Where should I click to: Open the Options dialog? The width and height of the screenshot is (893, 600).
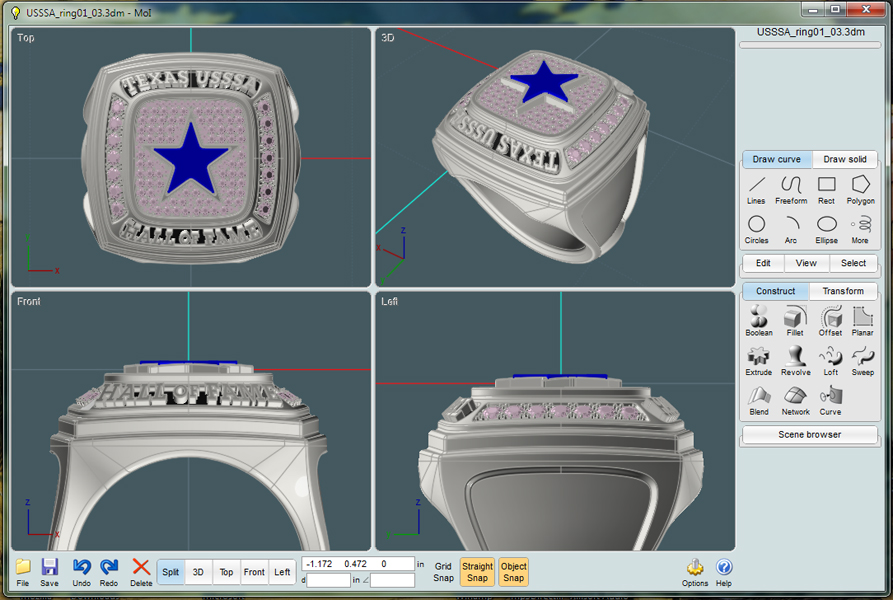(695, 572)
